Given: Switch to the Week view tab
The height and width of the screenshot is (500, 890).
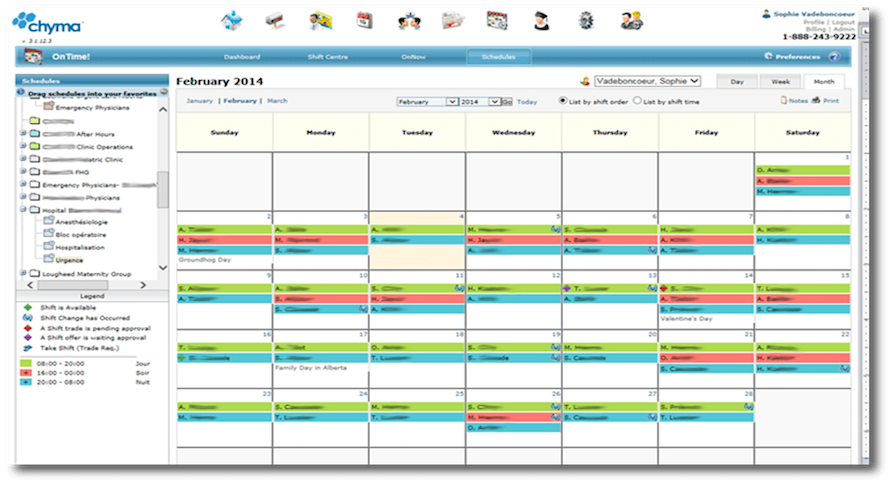Looking at the screenshot, I should click(x=780, y=82).
